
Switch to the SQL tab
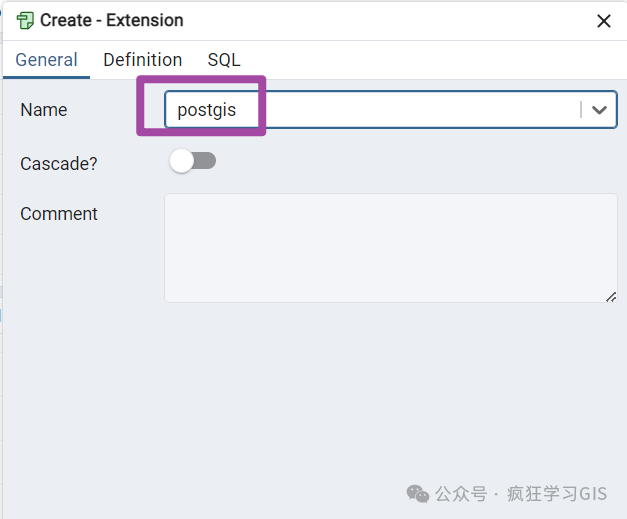coord(224,60)
